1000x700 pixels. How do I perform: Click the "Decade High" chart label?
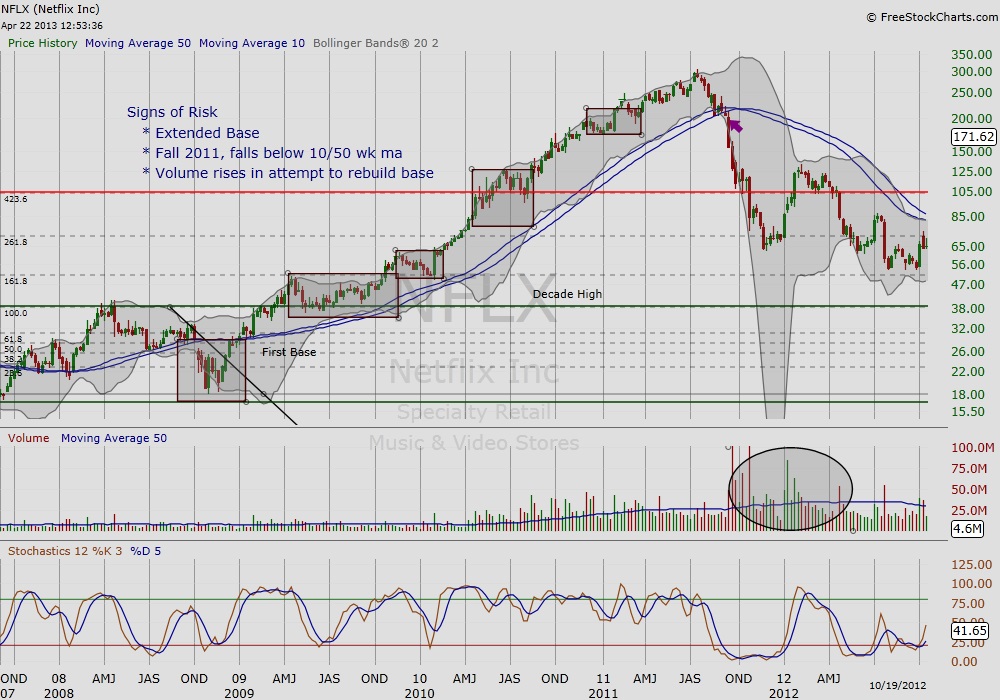point(567,294)
